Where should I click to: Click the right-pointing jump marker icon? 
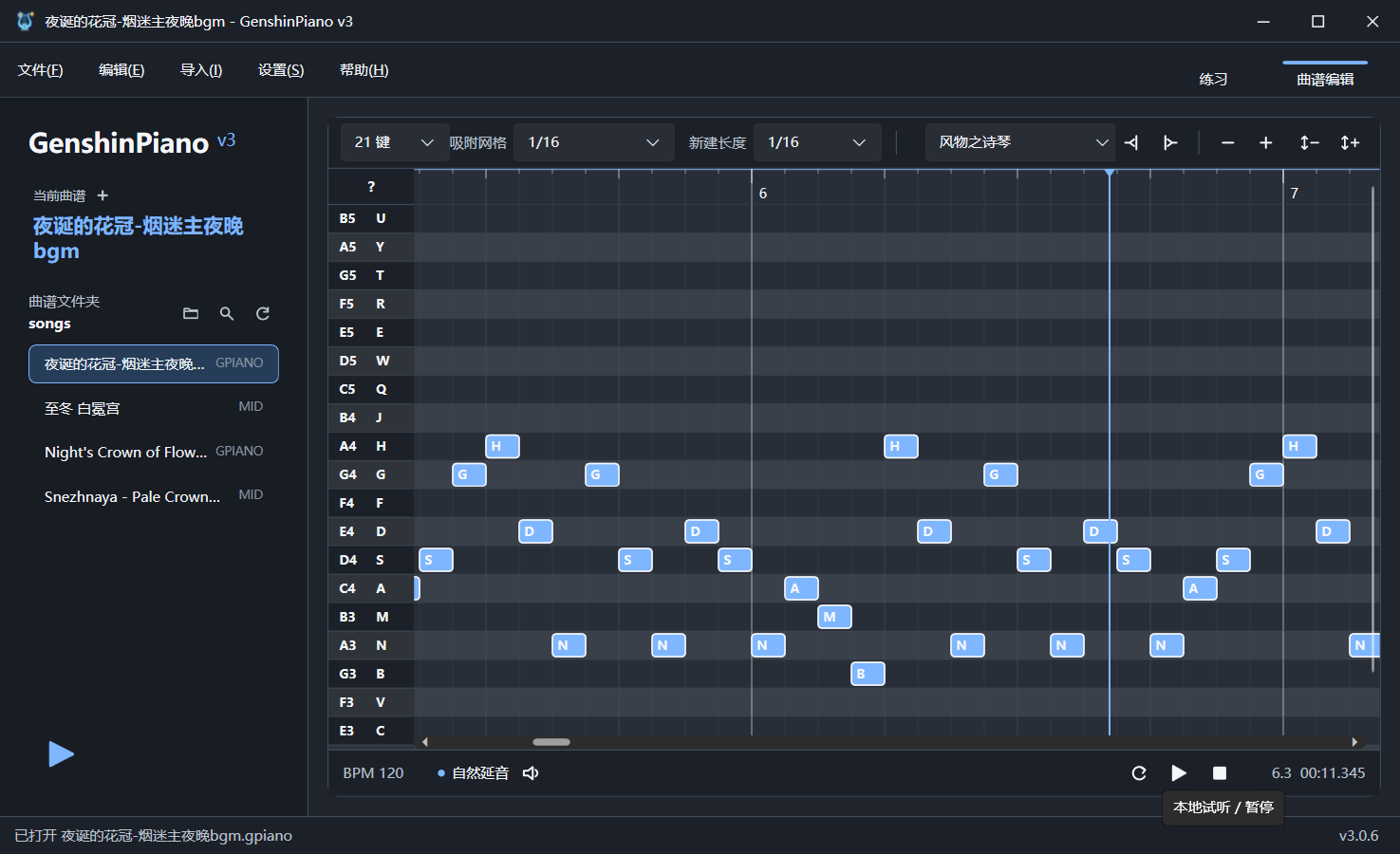(1170, 142)
